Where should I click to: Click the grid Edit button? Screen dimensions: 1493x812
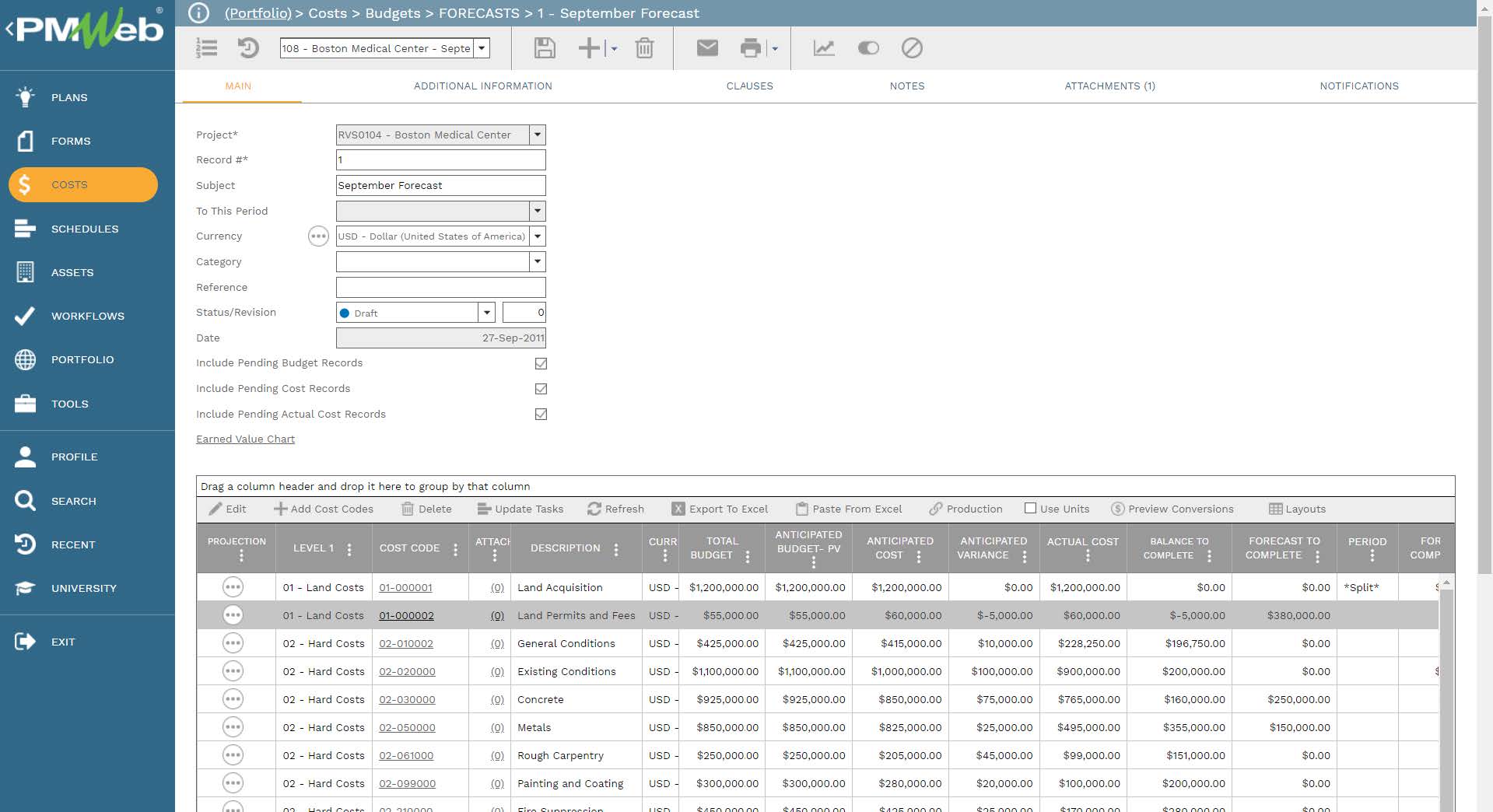227,509
